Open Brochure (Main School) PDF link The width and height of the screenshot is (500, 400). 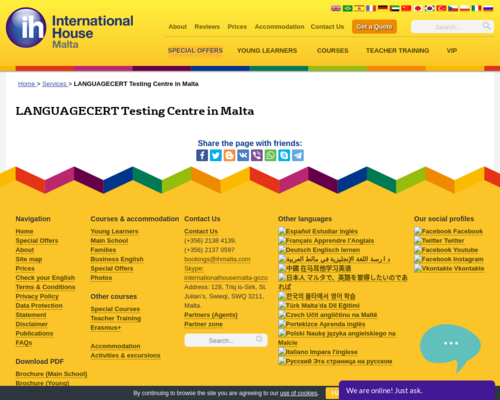pyautogui.click(x=51, y=374)
